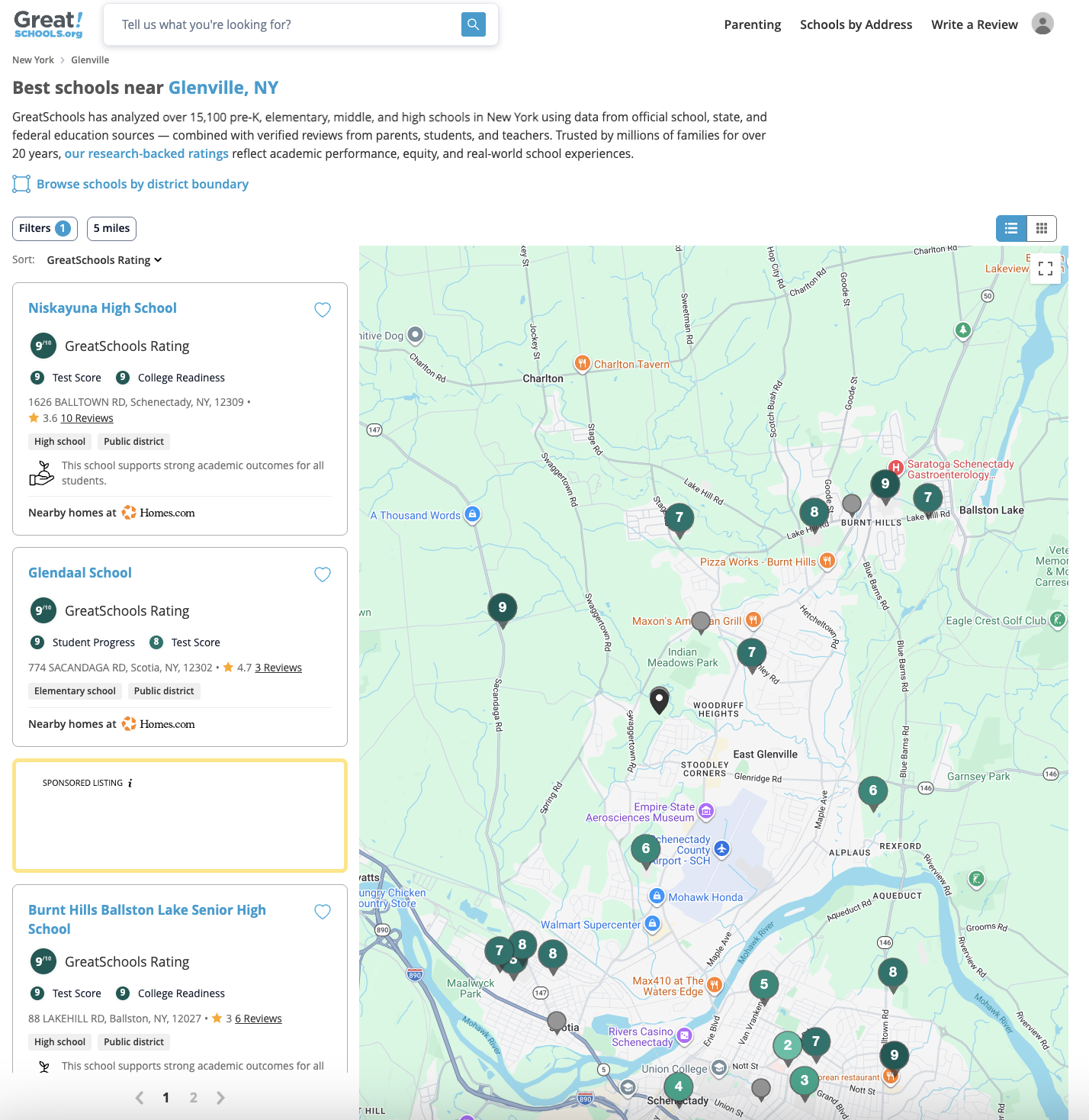Screen dimensions: 1089x1120
Task: Go to GreatSchools.org home logo
Action: point(49,24)
